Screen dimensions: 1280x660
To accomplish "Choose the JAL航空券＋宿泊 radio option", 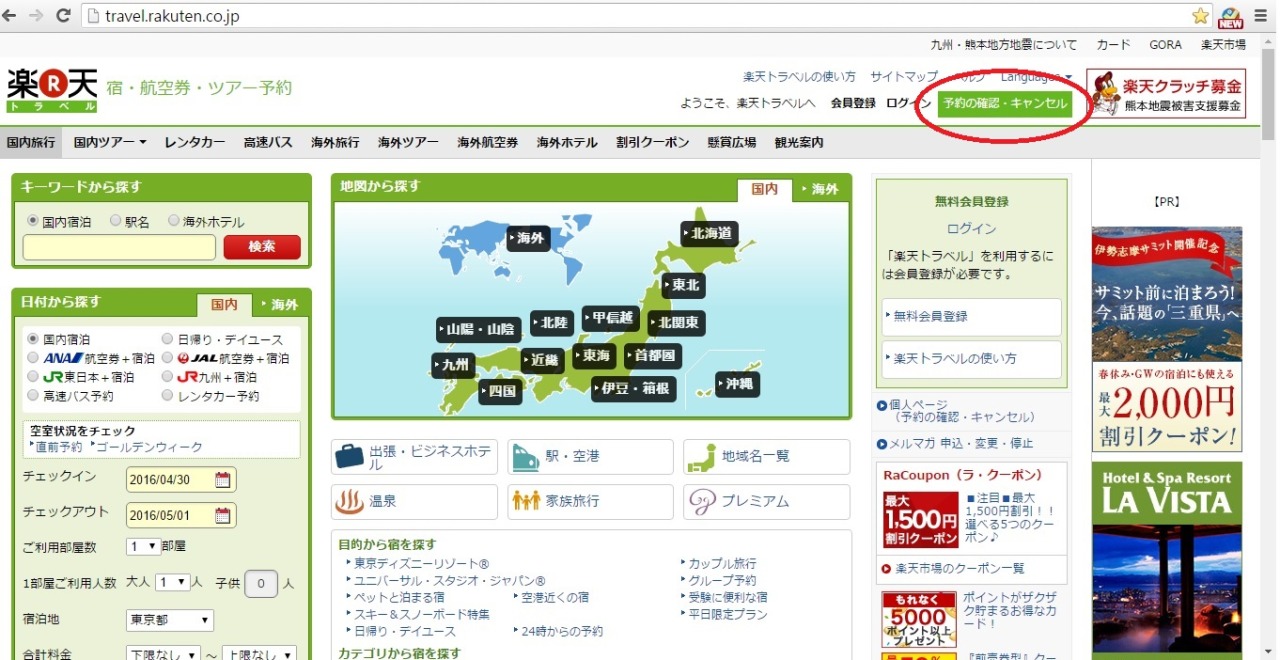I will click(167, 358).
